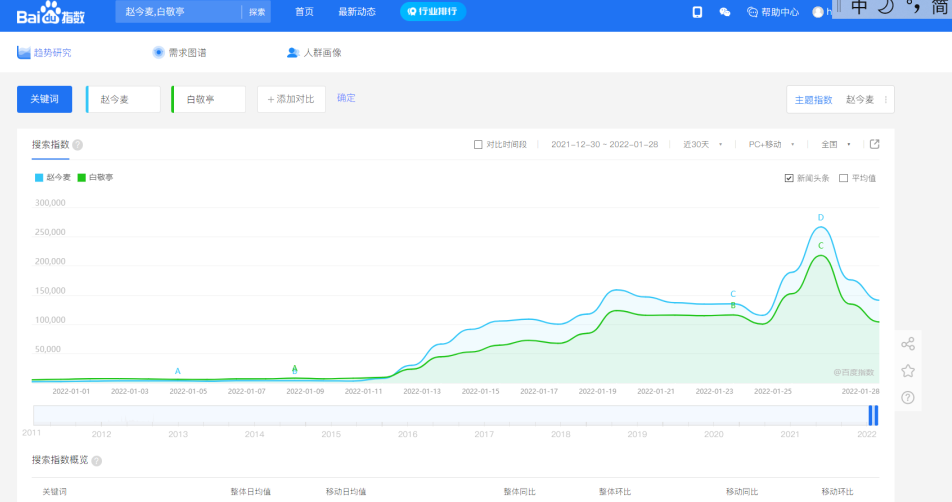
Task: Toggle the 赵今麦 blue legend swatch
Action: point(39,177)
